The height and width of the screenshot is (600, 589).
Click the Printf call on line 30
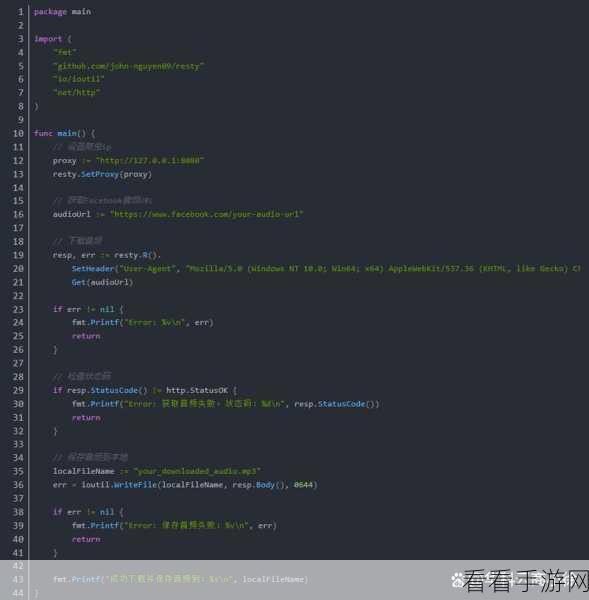225,404
